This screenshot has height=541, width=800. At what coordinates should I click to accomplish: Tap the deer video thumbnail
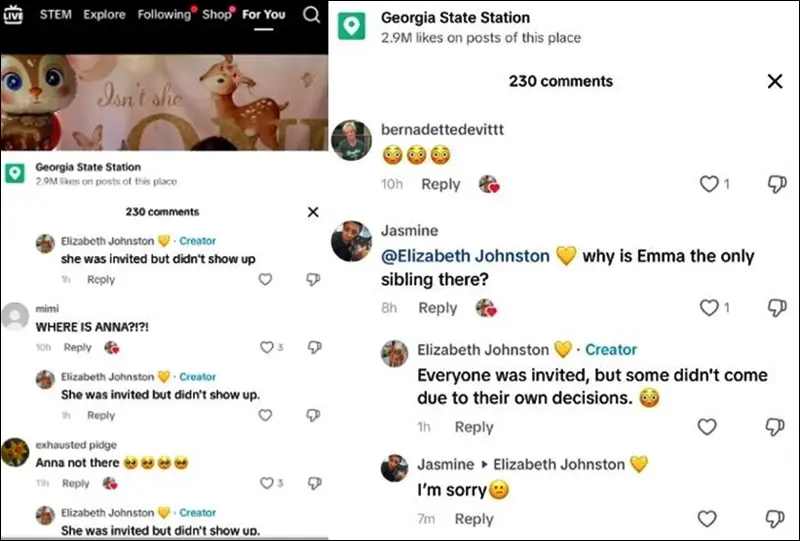(164, 101)
